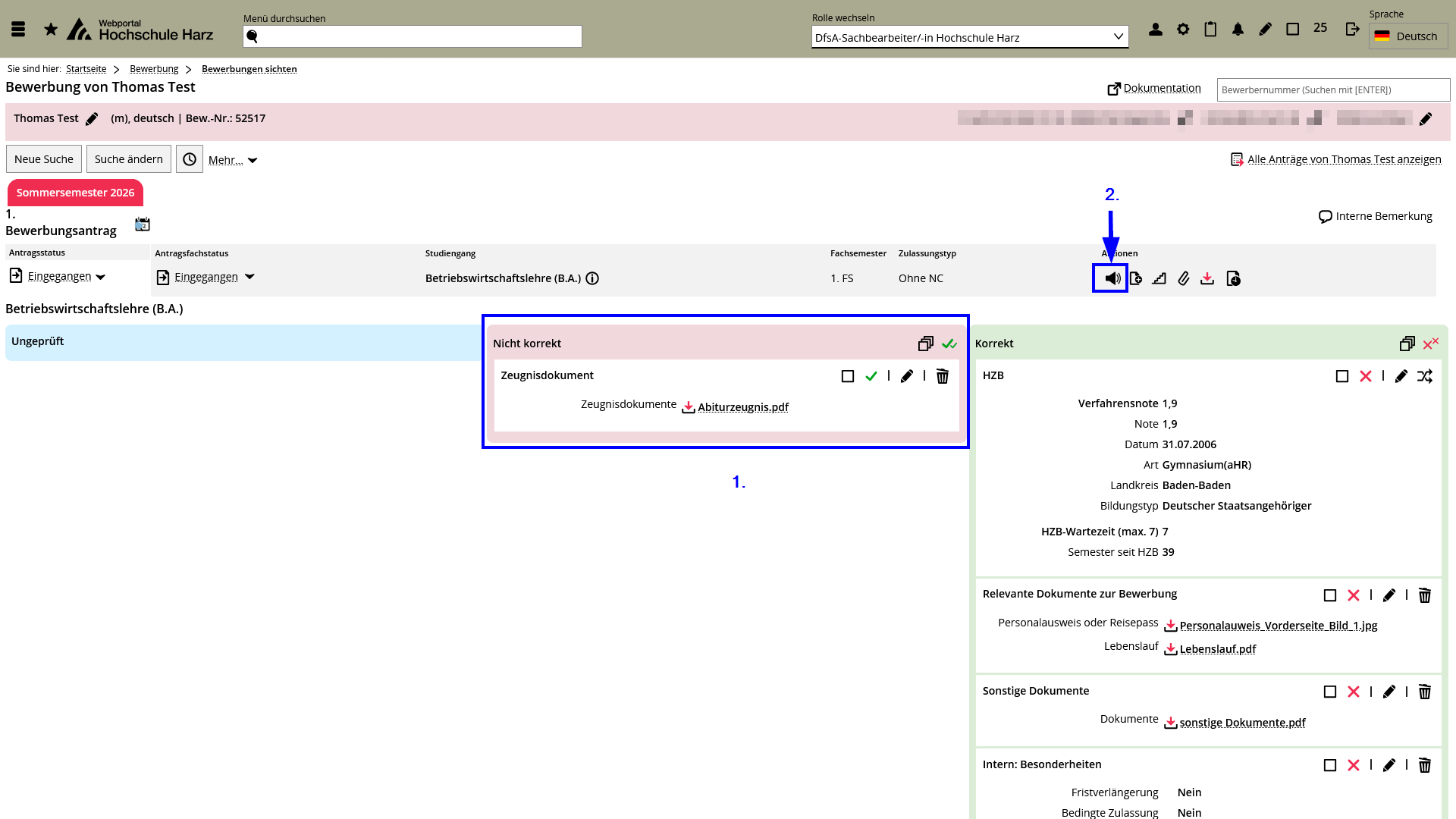Click the Neue Suche button
The height and width of the screenshot is (819, 1456).
click(x=44, y=159)
